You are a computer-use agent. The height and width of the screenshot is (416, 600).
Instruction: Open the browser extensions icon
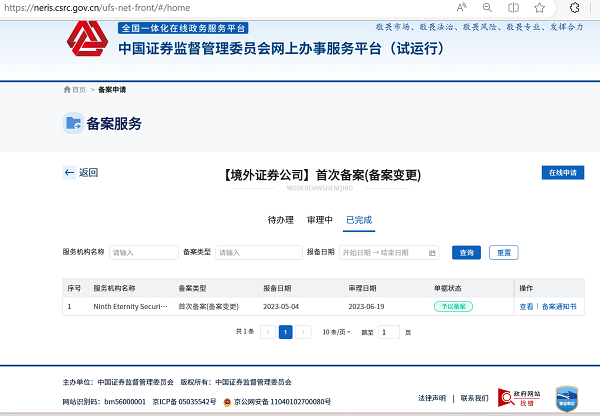tap(573, 7)
